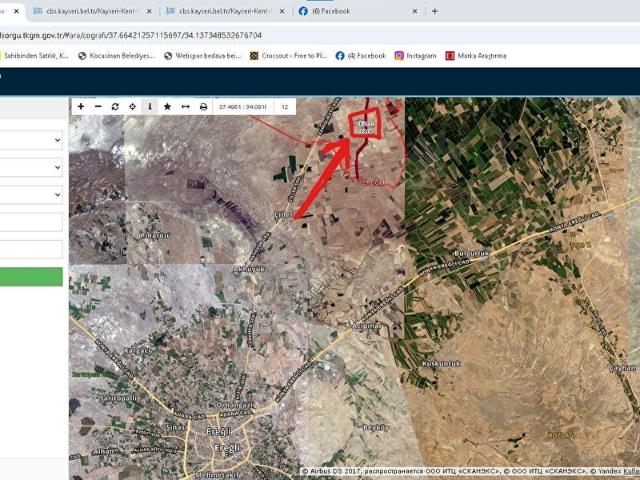Open a new browser tab with plus button
640x480 pixels.
click(435, 11)
